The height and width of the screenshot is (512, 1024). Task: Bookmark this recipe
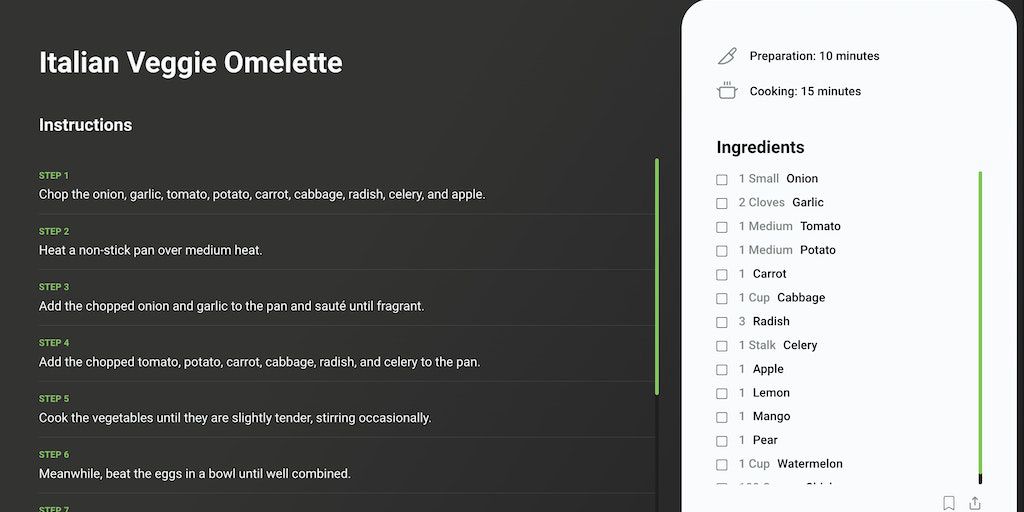[x=949, y=502]
